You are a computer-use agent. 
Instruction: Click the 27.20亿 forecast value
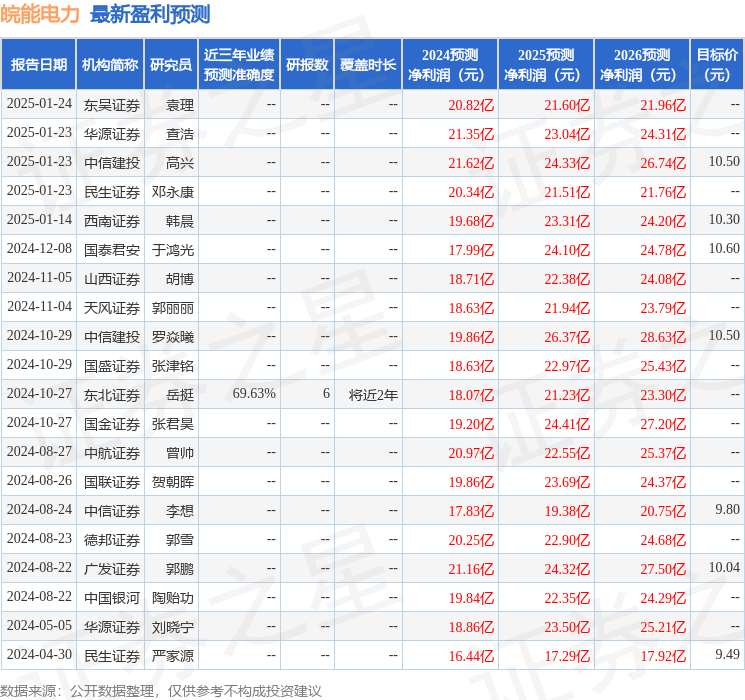coord(663,424)
